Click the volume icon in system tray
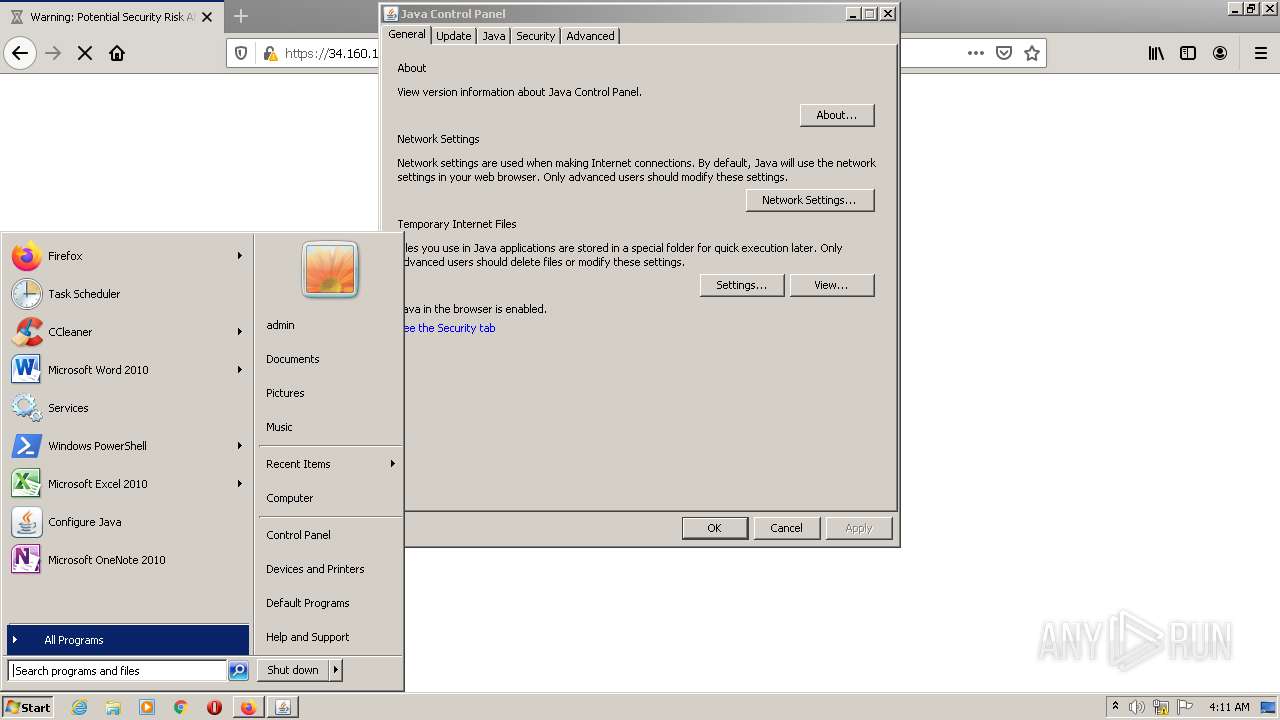The height and width of the screenshot is (720, 1280). click(x=1137, y=707)
